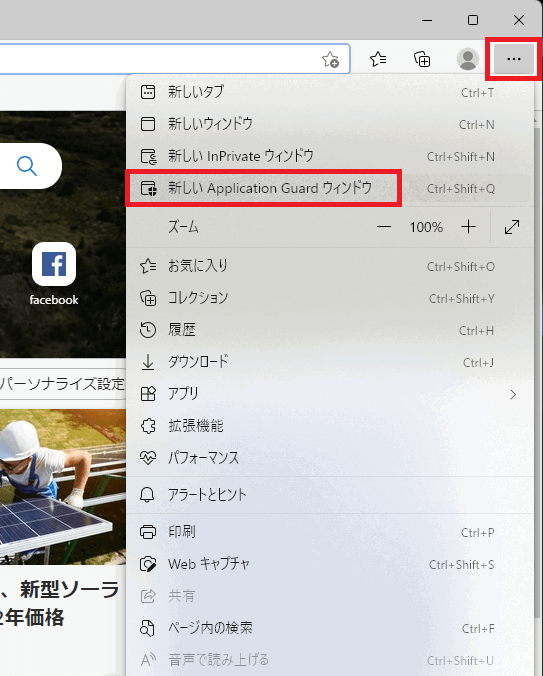
Task: Expand the アプリ submenu arrow
Action: [x=513, y=394]
